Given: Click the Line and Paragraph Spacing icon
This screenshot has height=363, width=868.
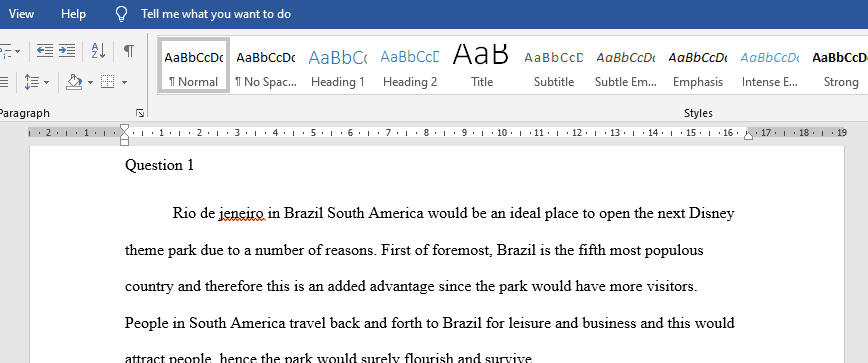Looking at the screenshot, I should 32,82.
